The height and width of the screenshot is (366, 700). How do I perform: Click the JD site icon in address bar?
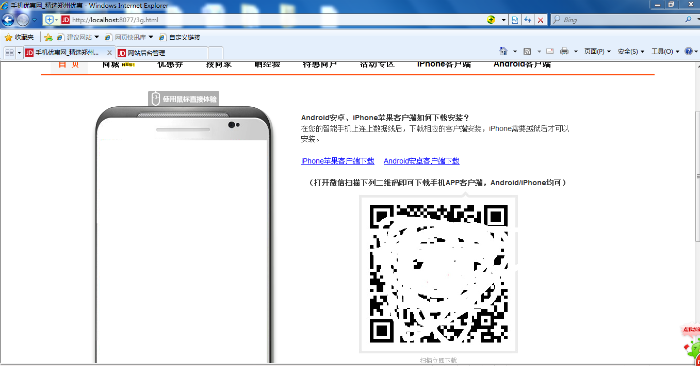66,20
